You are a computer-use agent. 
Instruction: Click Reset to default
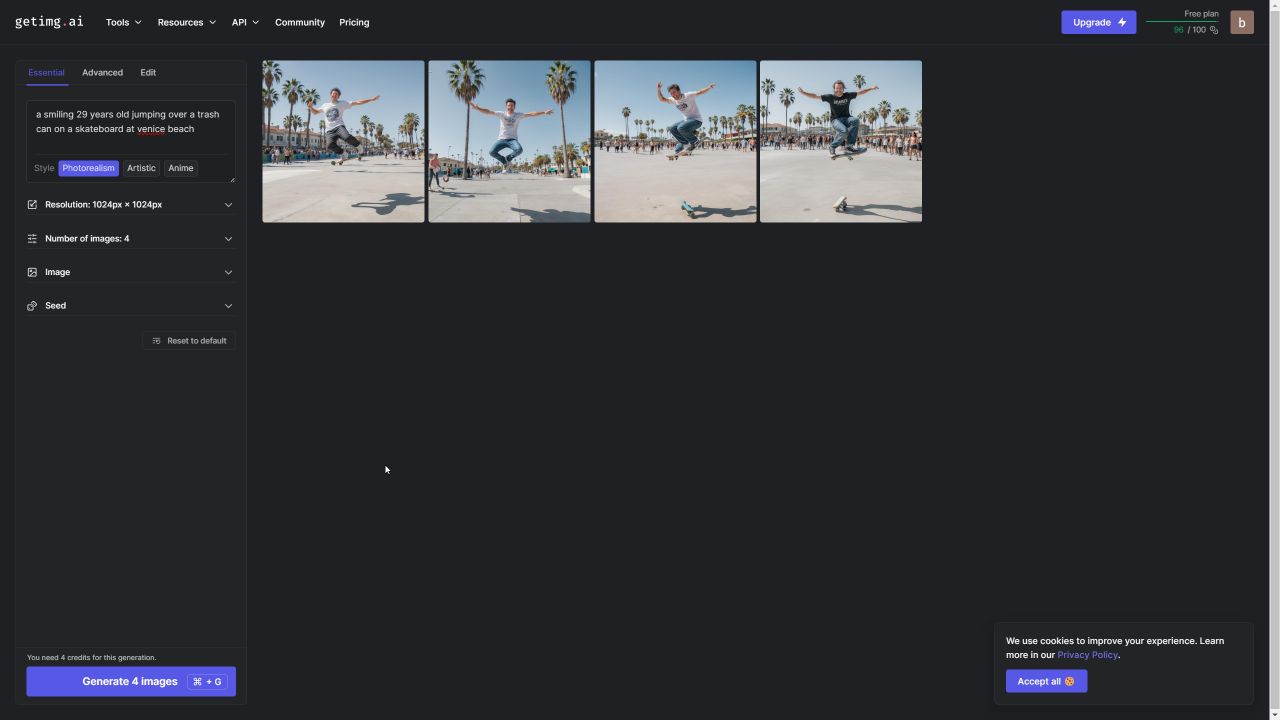pyautogui.click(x=189, y=341)
